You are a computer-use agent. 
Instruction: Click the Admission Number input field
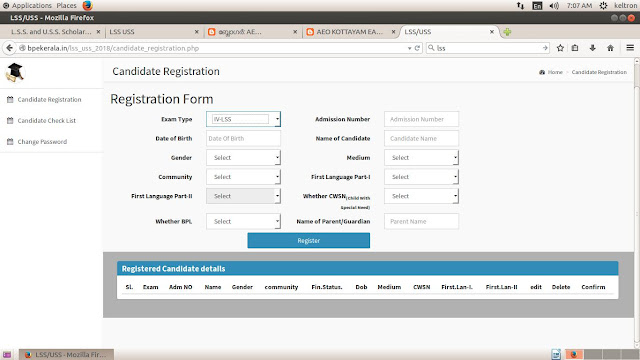(421, 119)
